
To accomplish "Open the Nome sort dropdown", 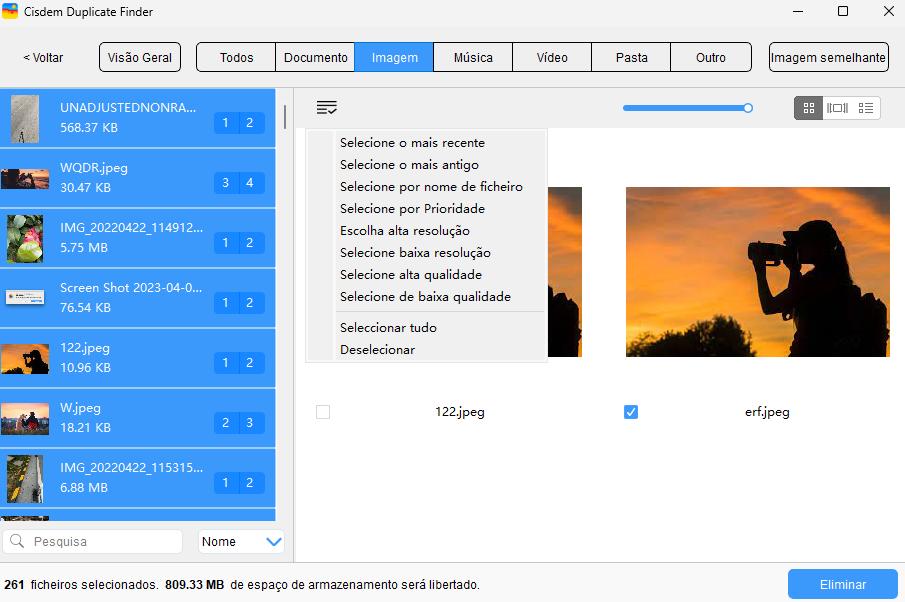I will (240, 541).
